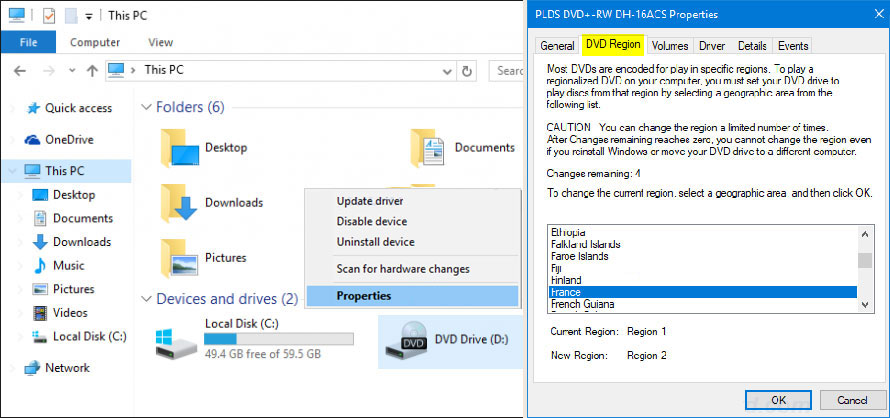890x418 pixels.
Task: Select OneDrive in navigation pane
Action: [x=69, y=140]
